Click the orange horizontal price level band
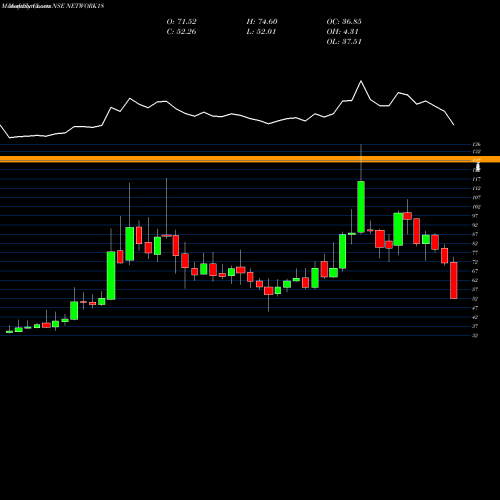Screen dimensions: 500x500 250,159
